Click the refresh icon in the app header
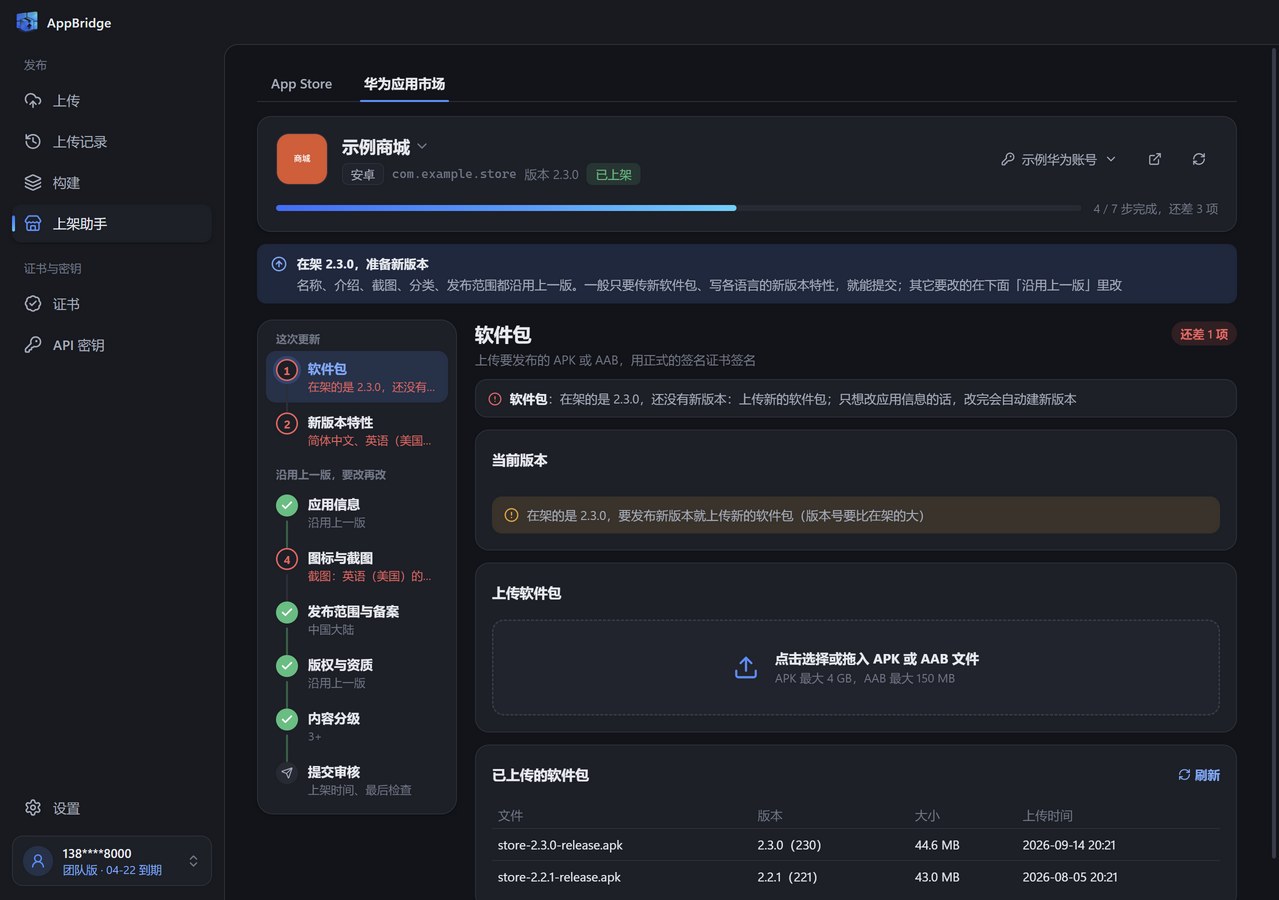Viewport: 1279px width, 900px height. coord(1199,159)
